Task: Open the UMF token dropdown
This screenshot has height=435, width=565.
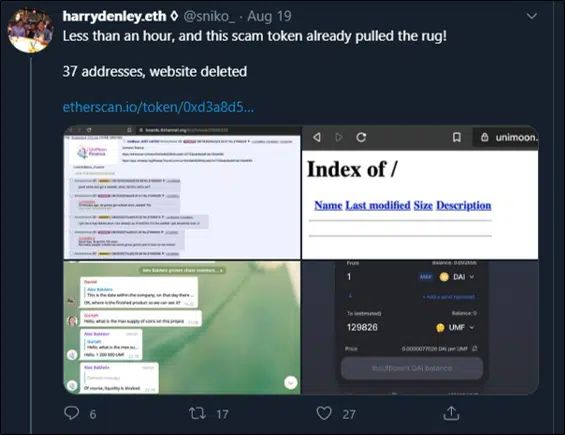Action: point(455,328)
